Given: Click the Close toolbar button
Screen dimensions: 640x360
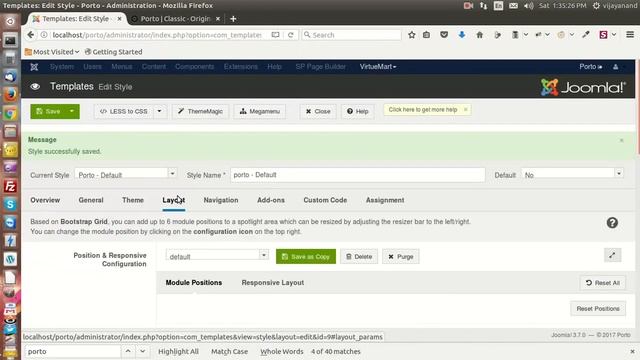Looking at the screenshot, I should [318, 111].
